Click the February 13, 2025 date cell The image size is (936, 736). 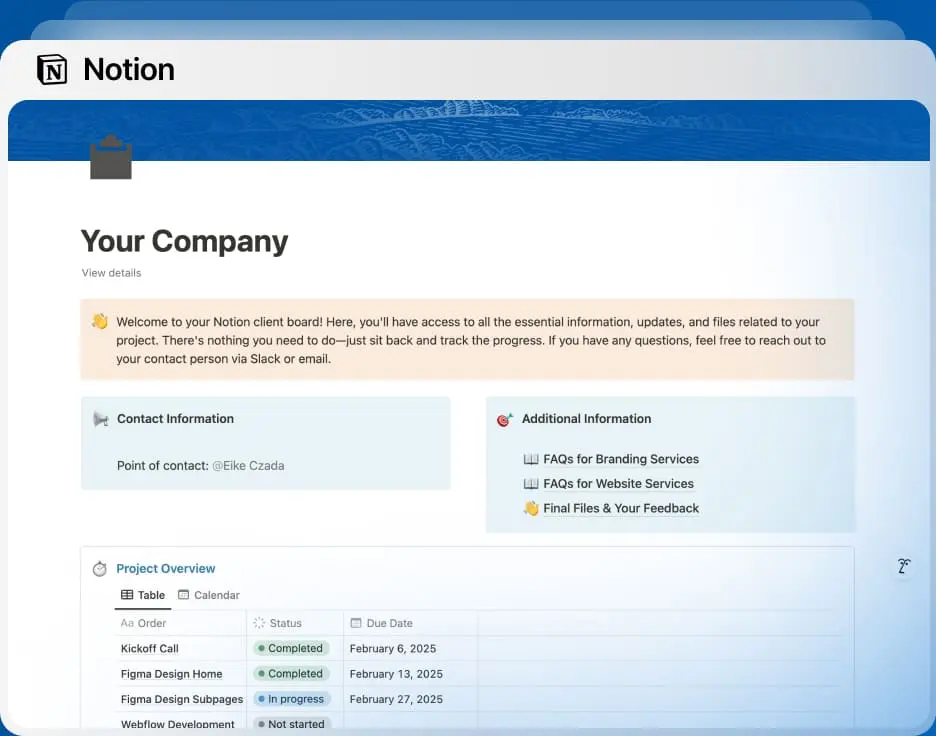pyautogui.click(x=396, y=674)
